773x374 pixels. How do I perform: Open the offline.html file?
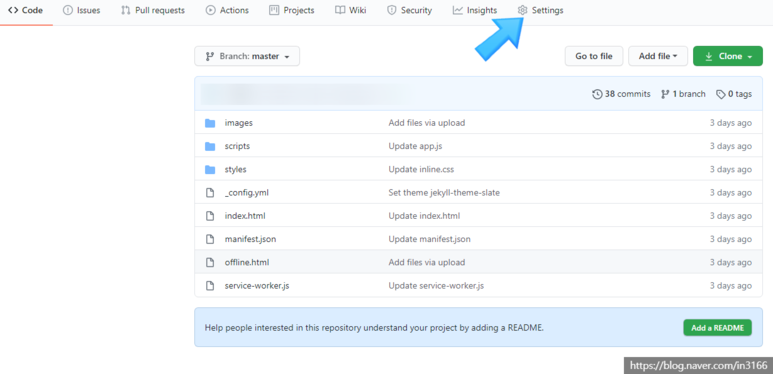pyautogui.click(x=247, y=263)
